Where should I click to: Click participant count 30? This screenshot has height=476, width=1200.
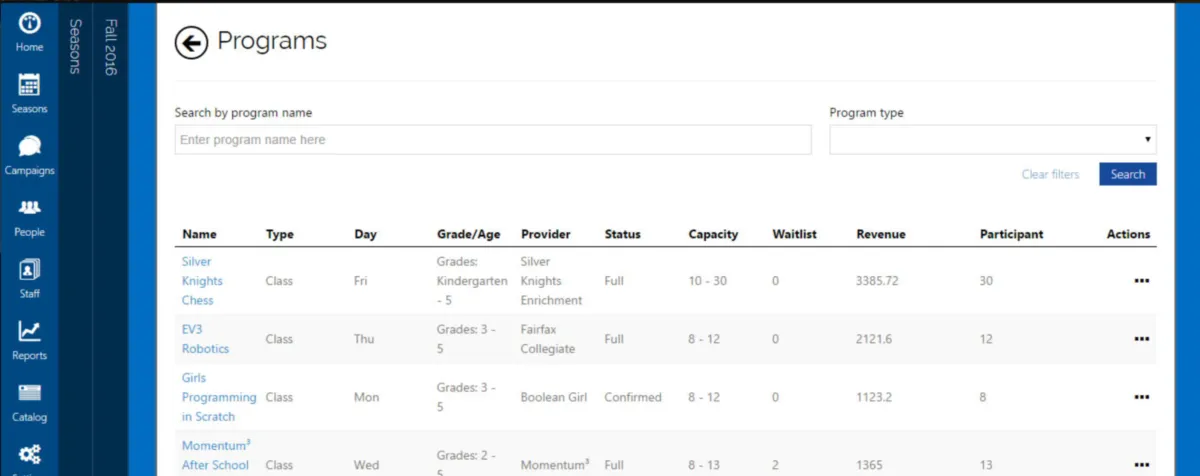coord(986,281)
